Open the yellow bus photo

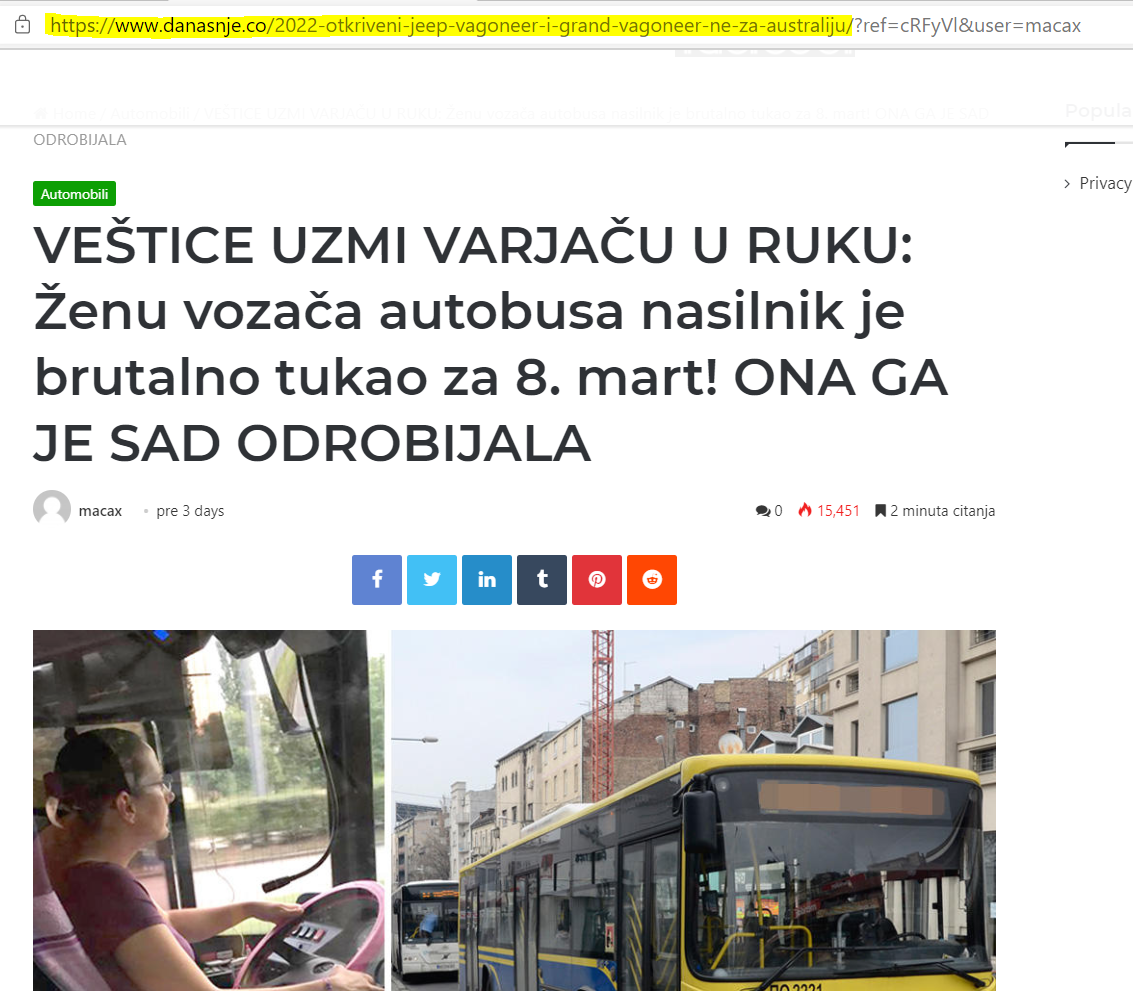click(694, 810)
